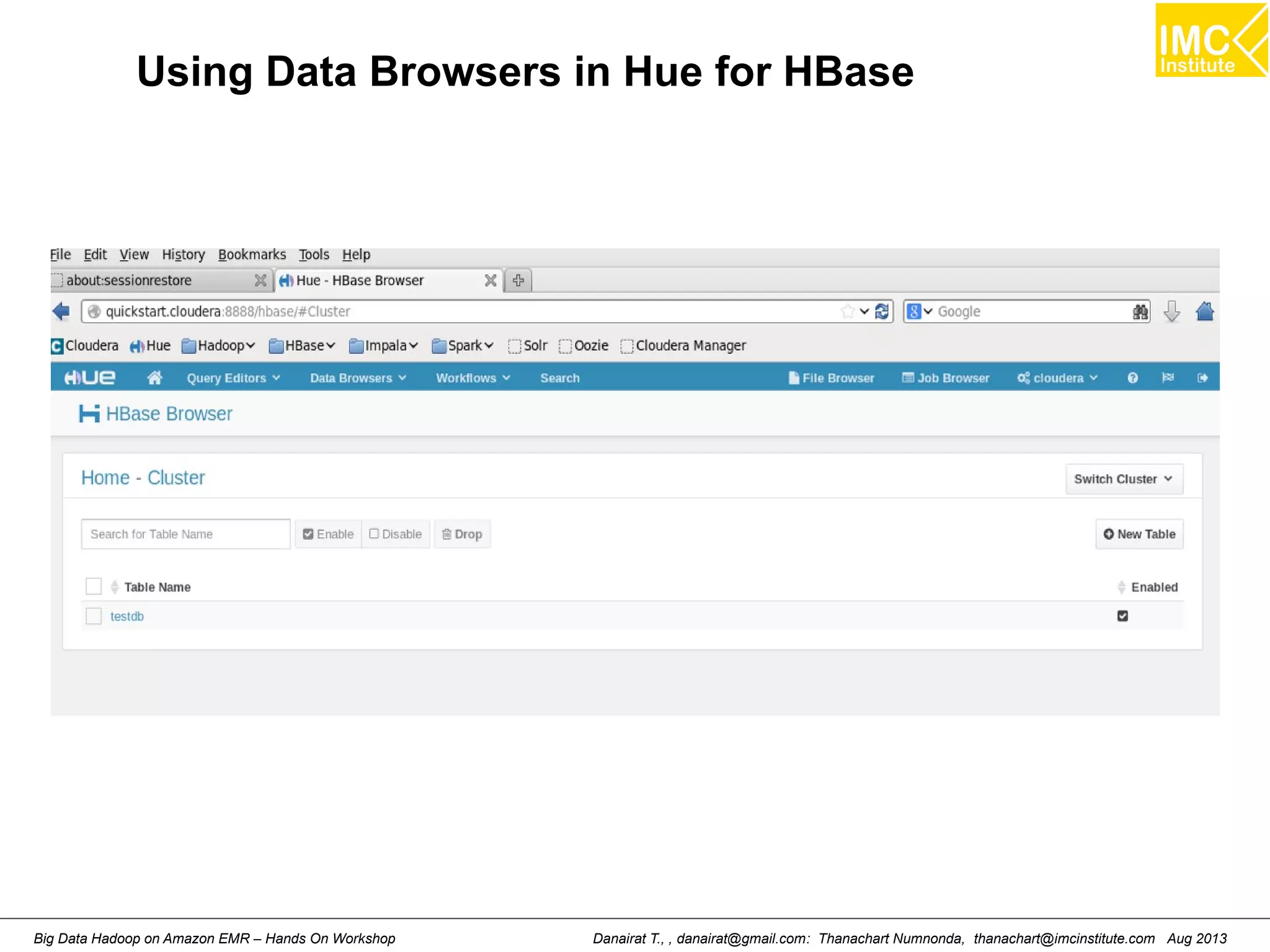Close the Hue - HBase Browser tab

click(x=491, y=281)
